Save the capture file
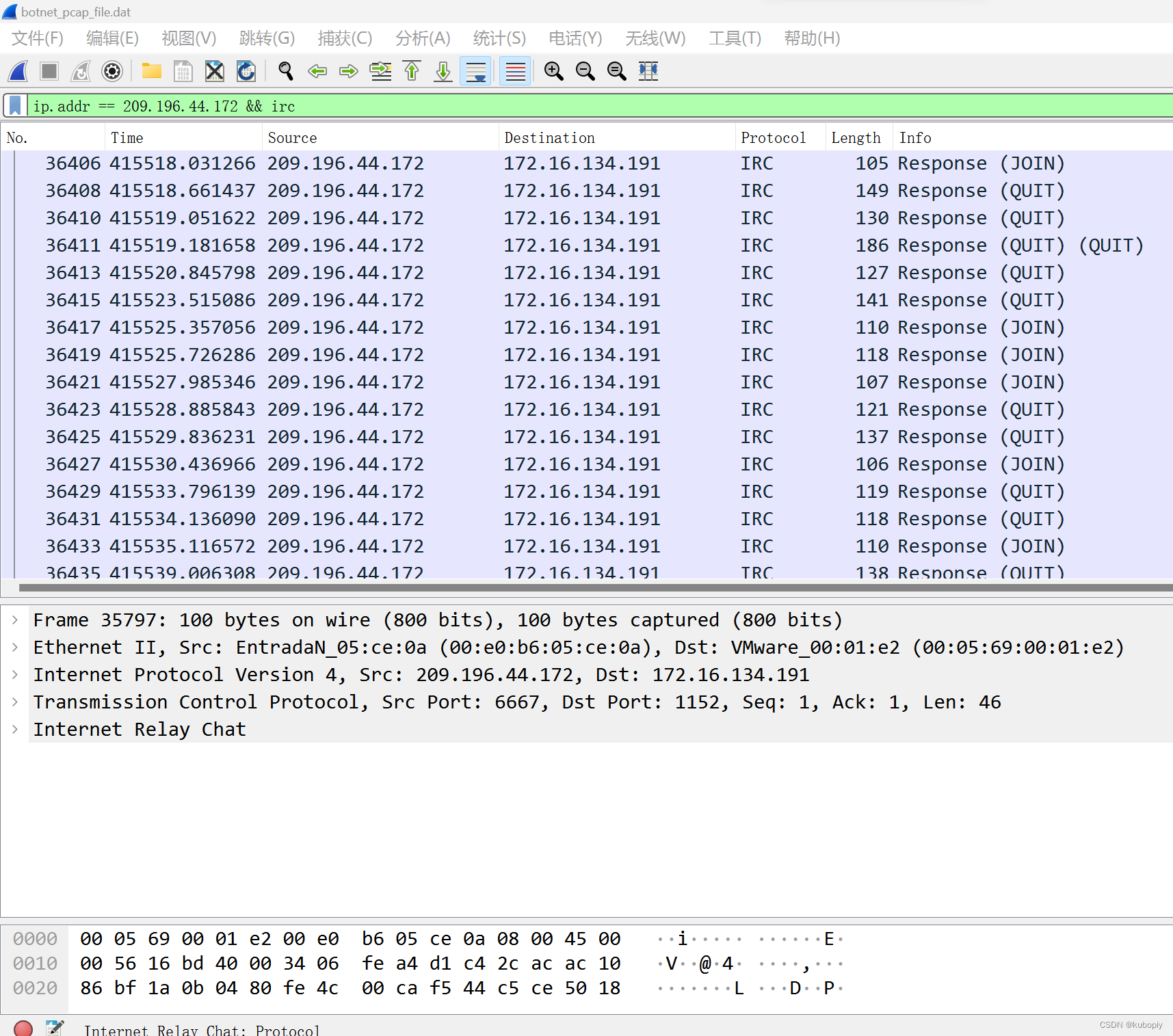 pyautogui.click(x=183, y=71)
